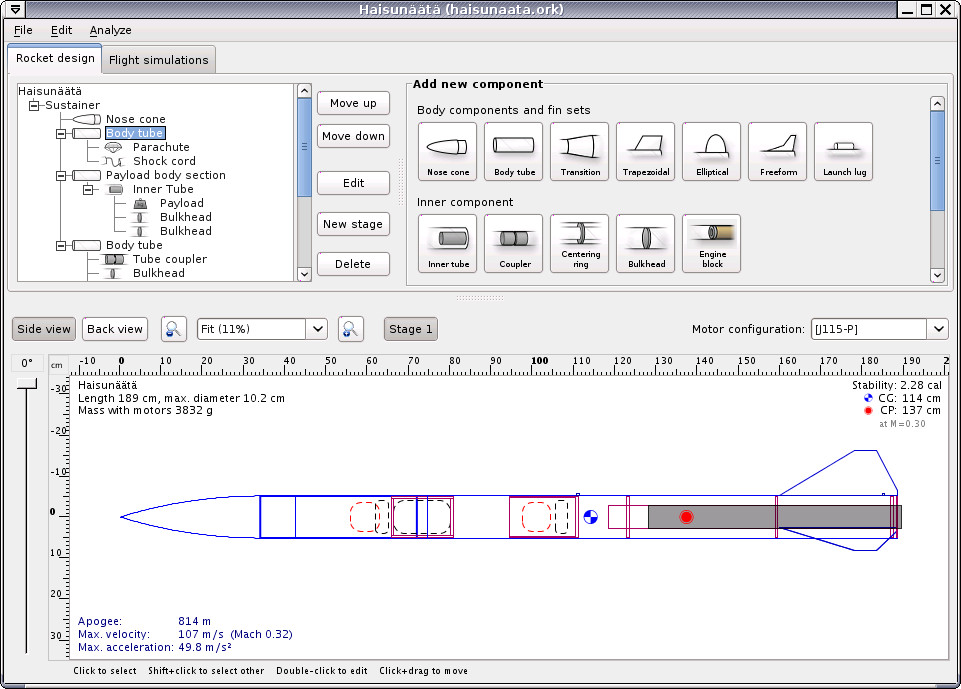
Task: Click the Move up button
Action: 353,103
